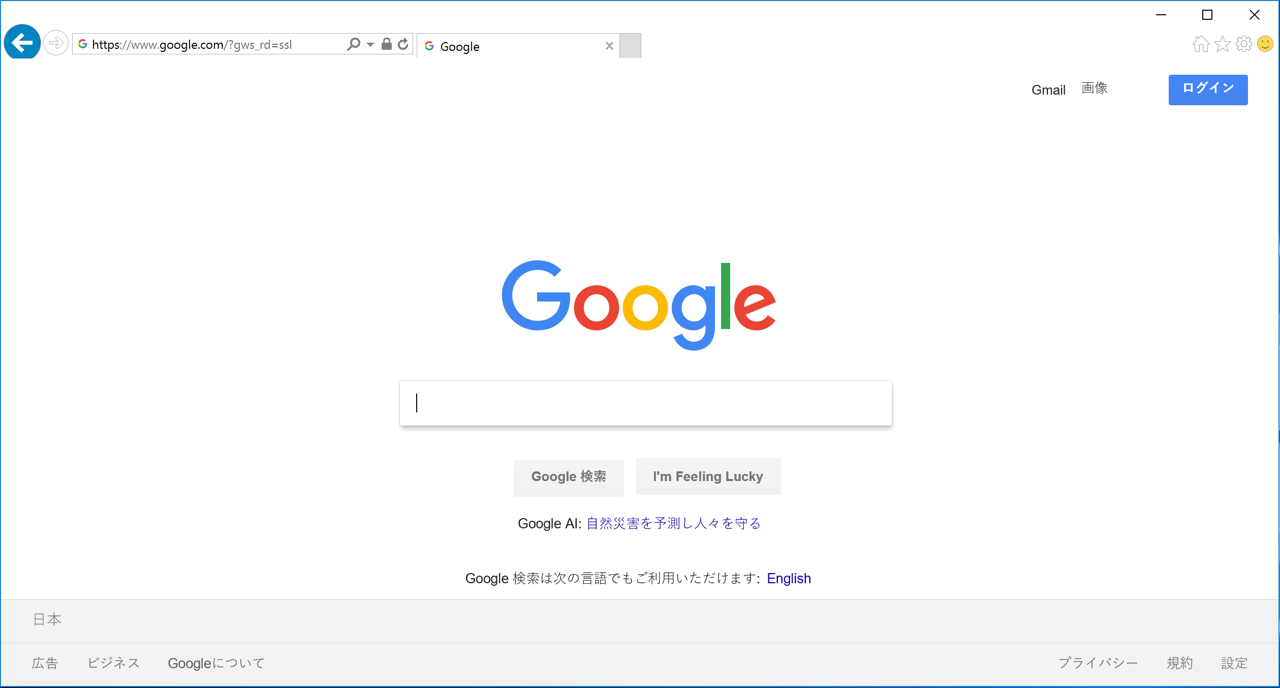Image resolution: width=1280 pixels, height=688 pixels.
Task: Click the magnifier search icon in address bar
Action: pyautogui.click(x=353, y=44)
